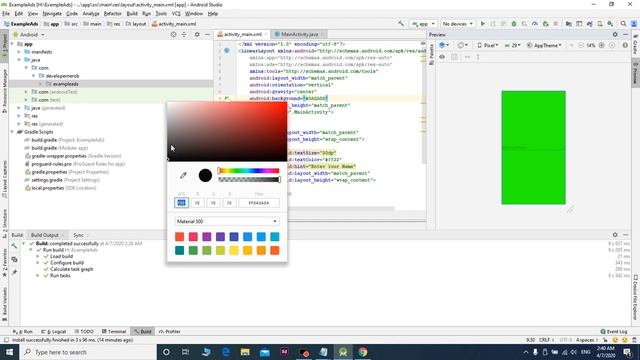Choose the purple Material swatch
This screenshot has height=360, width=640.
point(207,237)
